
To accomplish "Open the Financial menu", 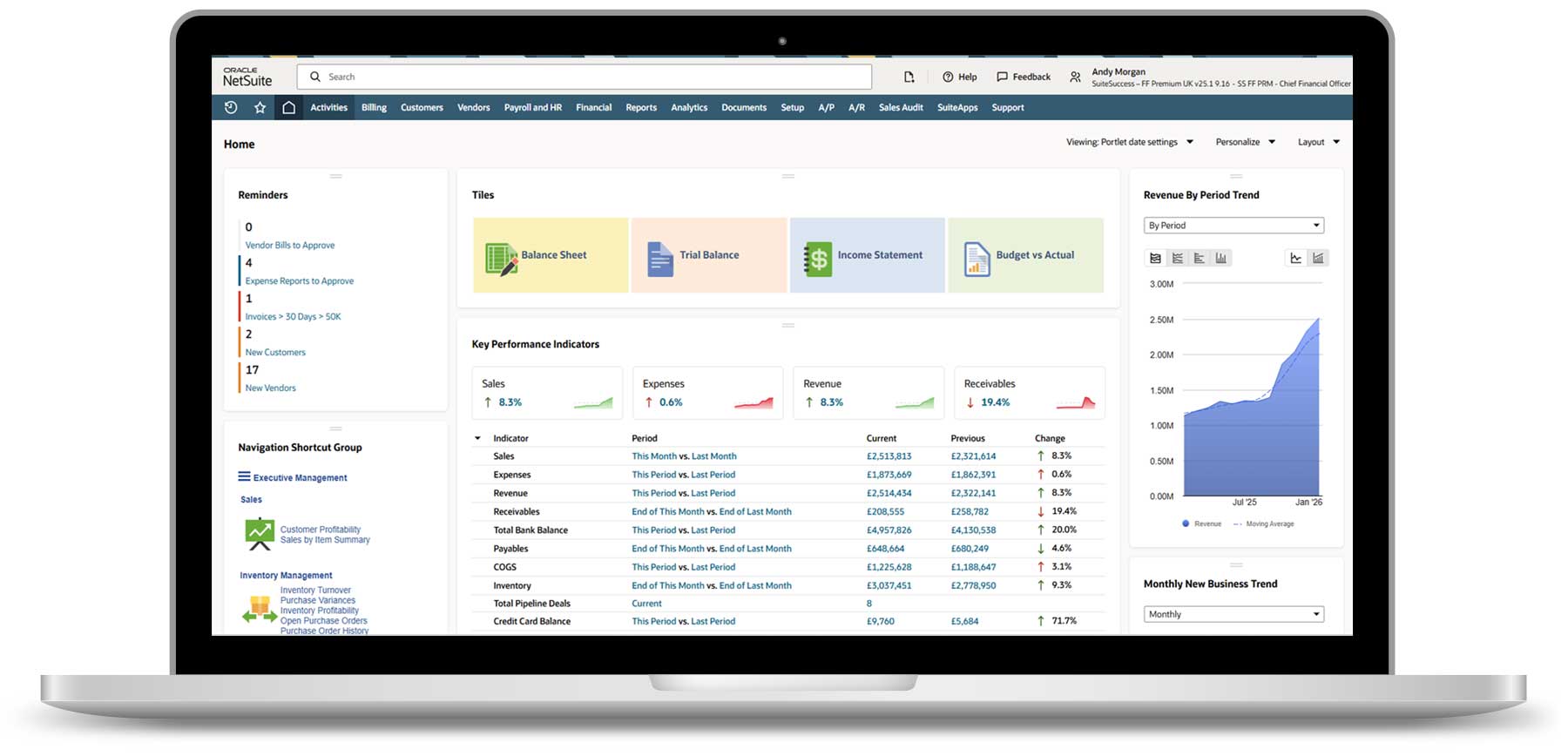I will coord(594,107).
